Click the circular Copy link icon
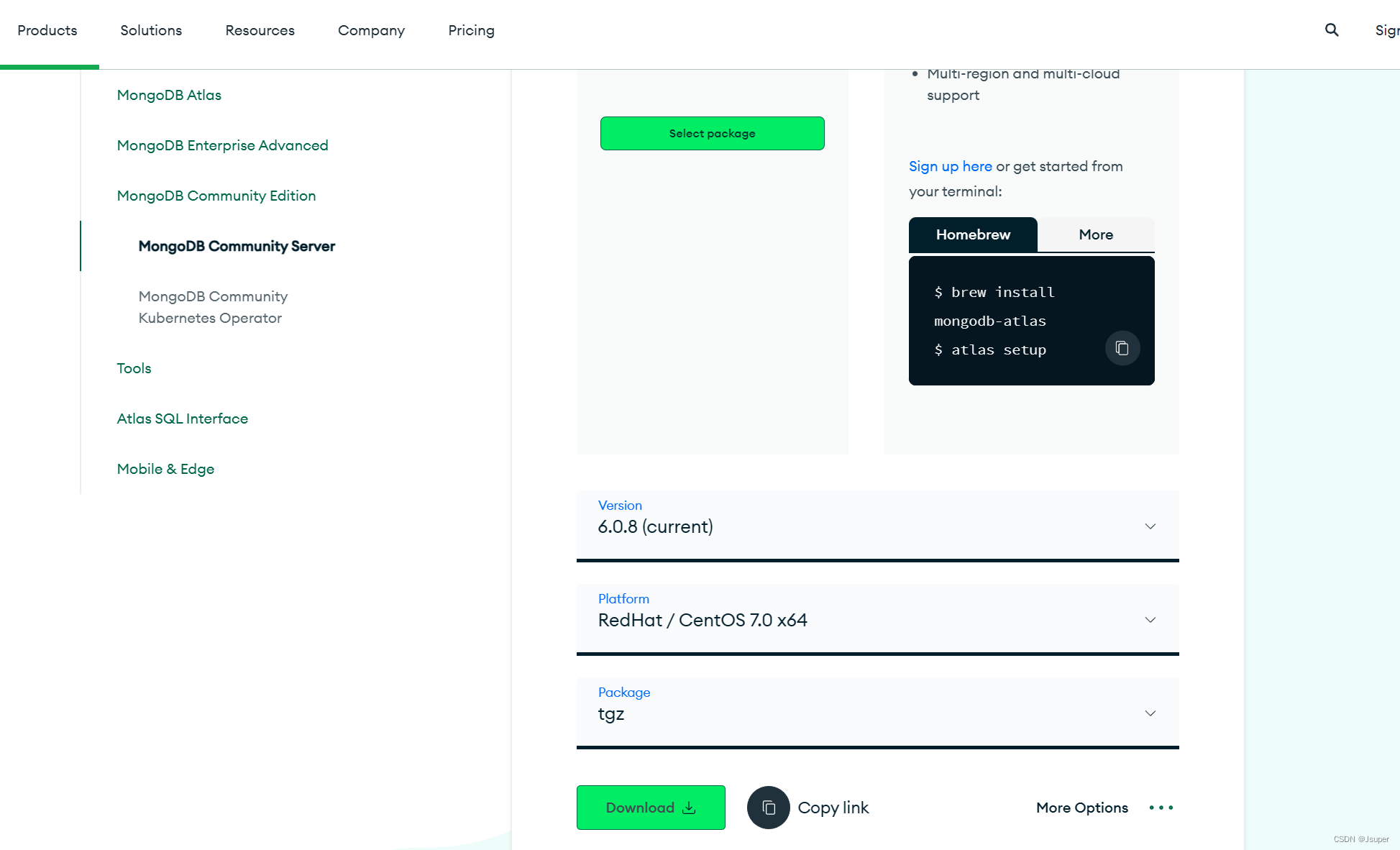This screenshot has height=850, width=1400. 768,808
